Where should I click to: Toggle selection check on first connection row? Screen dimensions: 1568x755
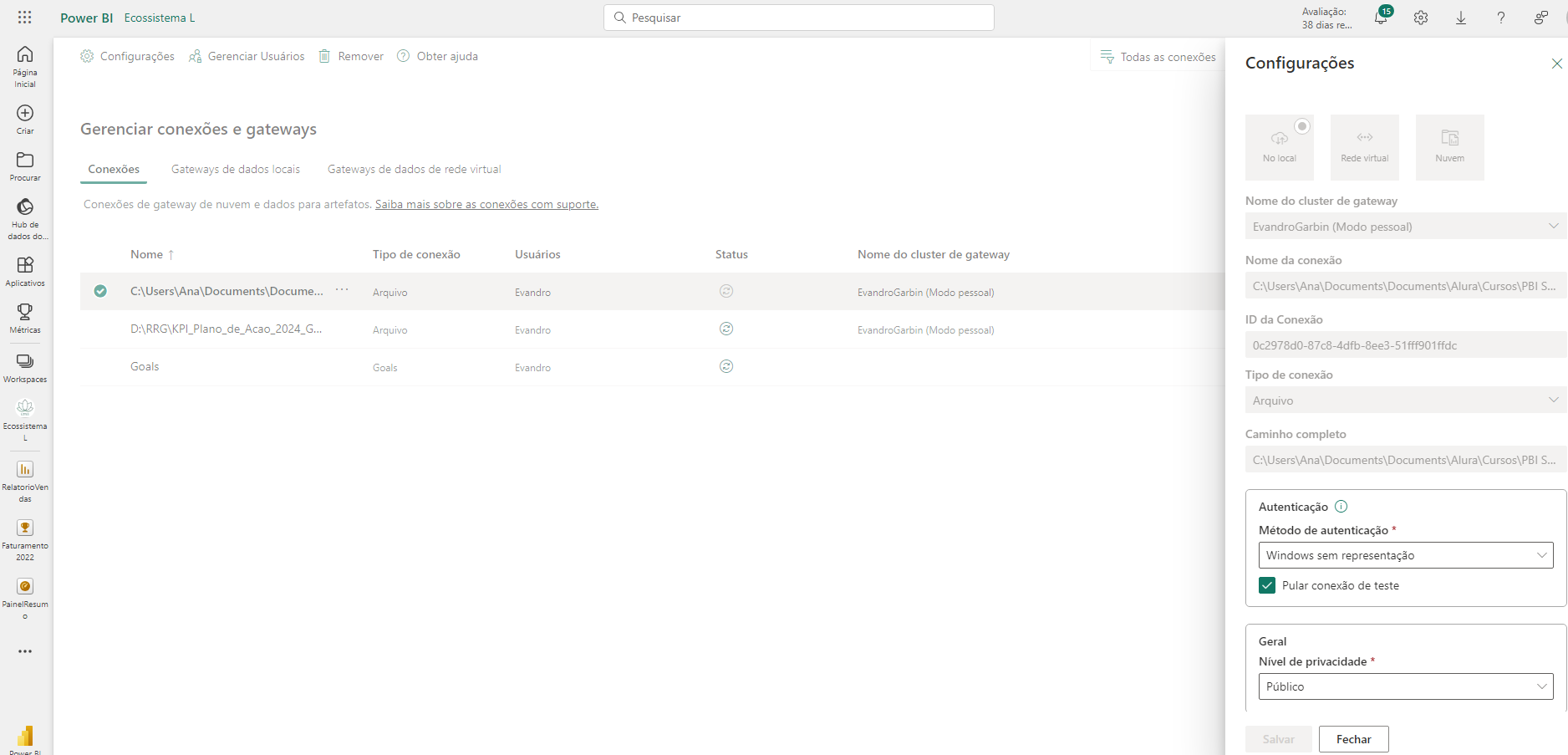[x=100, y=291]
